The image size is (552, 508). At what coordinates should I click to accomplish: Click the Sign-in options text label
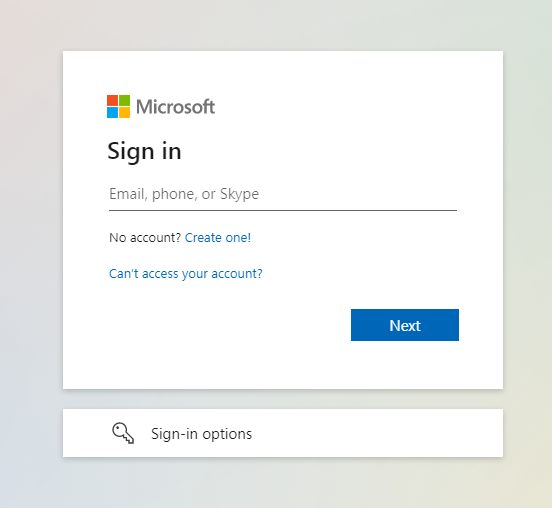point(201,434)
